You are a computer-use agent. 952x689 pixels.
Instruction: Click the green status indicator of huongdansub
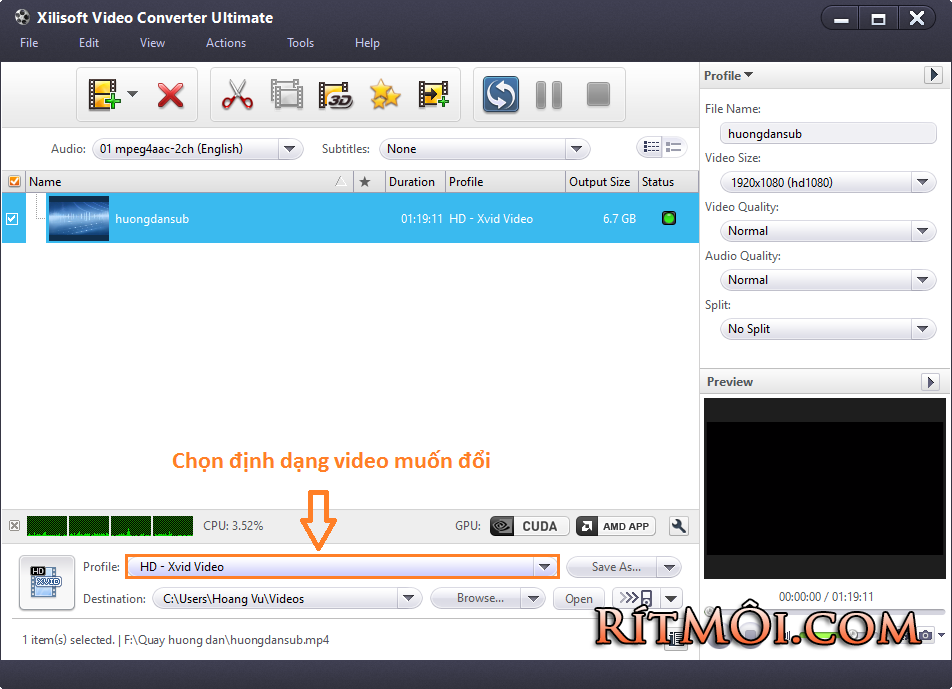[x=668, y=219]
